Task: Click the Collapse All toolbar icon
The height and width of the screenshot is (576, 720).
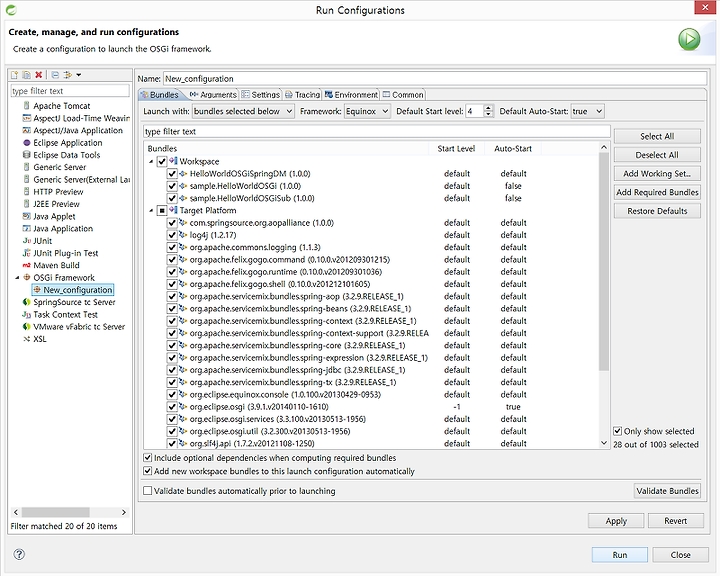Action: 55,75
